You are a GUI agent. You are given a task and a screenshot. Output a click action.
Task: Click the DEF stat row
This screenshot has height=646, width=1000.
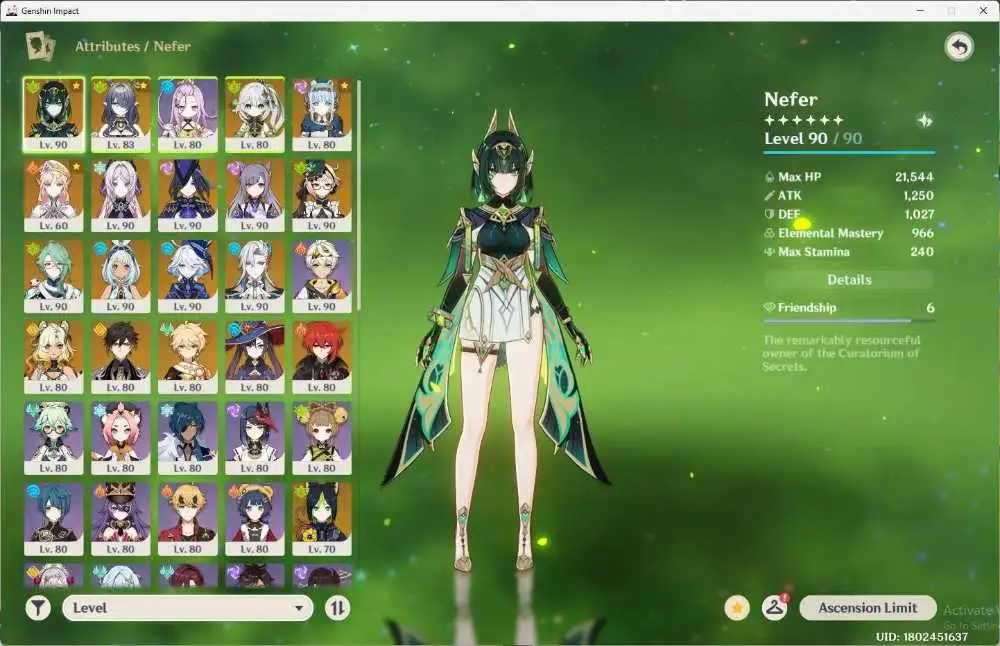849,214
